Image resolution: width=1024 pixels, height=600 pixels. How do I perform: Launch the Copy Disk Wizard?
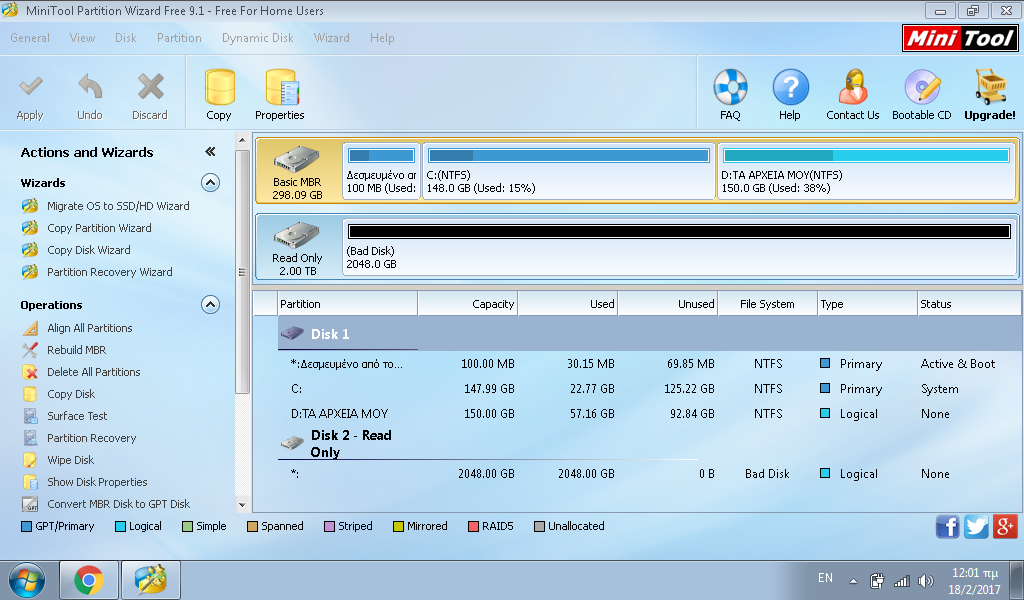coord(89,250)
